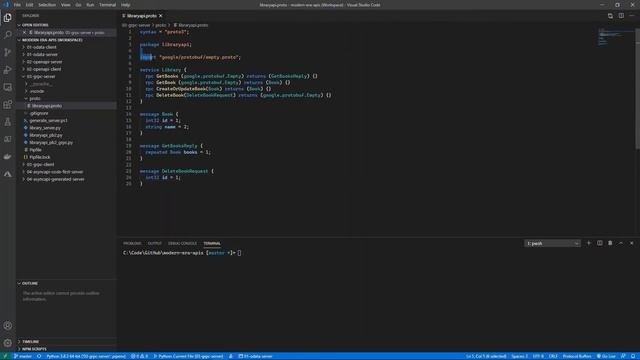Image resolution: width=640 pixels, height=360 pixels.
Task: Open the Remote Explorer view
Action: (7, 87)
